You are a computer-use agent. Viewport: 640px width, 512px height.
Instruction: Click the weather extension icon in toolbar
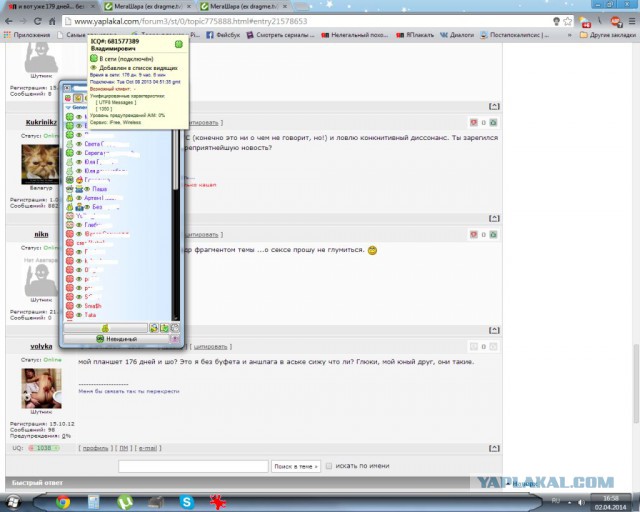tap(585, 22)
